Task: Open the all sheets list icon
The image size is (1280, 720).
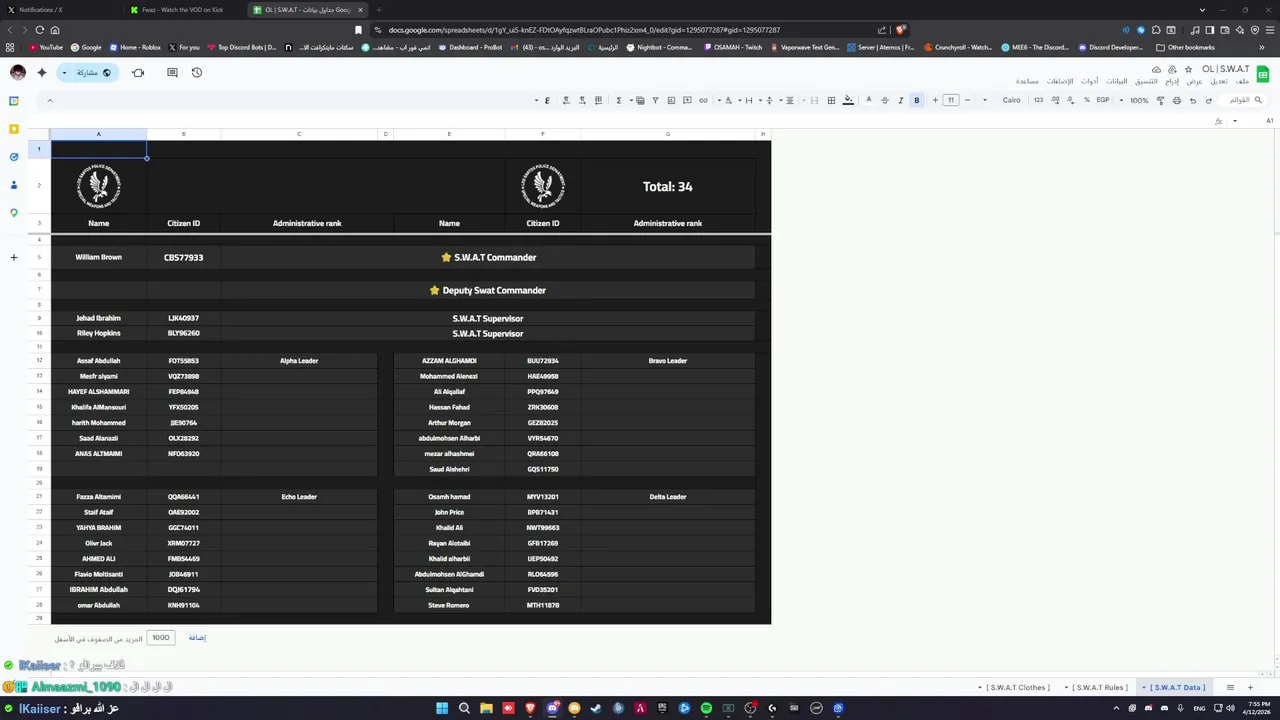Action: (x=1231, y=687)
